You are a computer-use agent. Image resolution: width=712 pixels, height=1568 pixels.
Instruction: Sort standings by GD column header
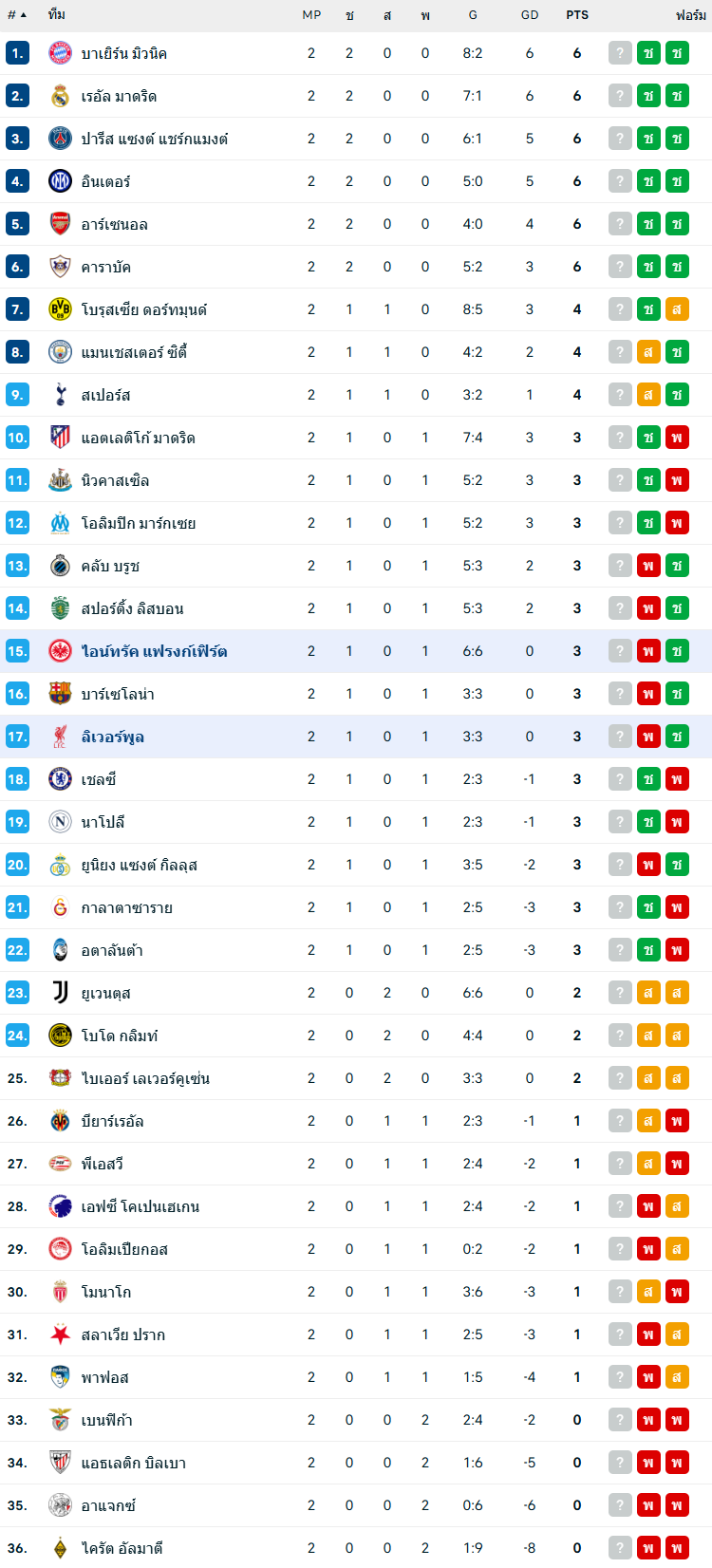click(x=530, y=15)
